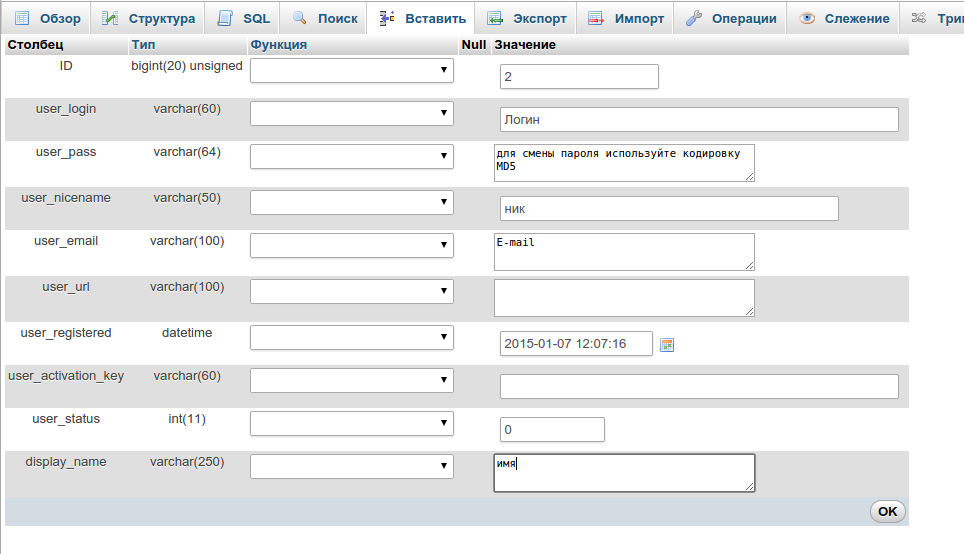Screen dimensions: 964x554
Task: Open the user_pass function dropdown
Action: point(352,157)
